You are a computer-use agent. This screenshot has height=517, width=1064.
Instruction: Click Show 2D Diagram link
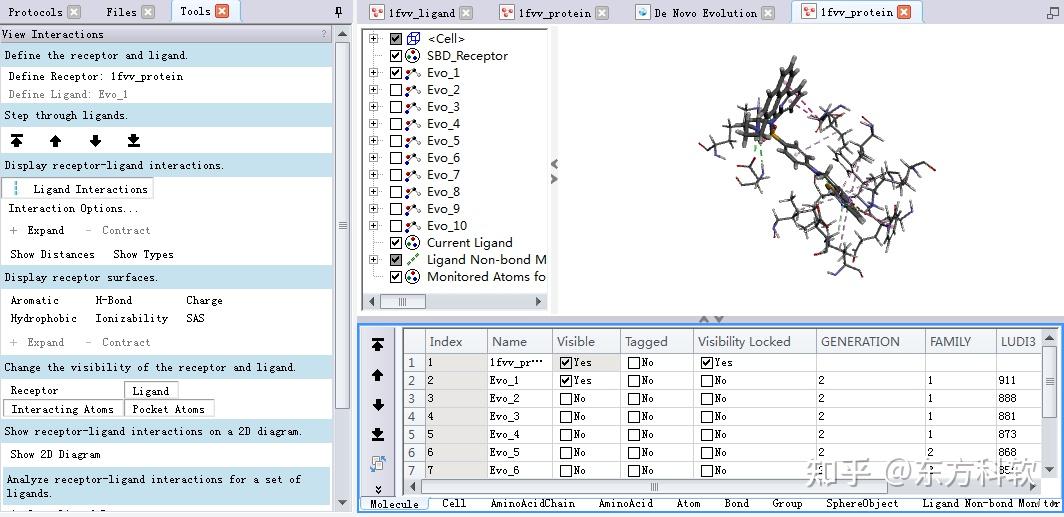click(56, 455)
